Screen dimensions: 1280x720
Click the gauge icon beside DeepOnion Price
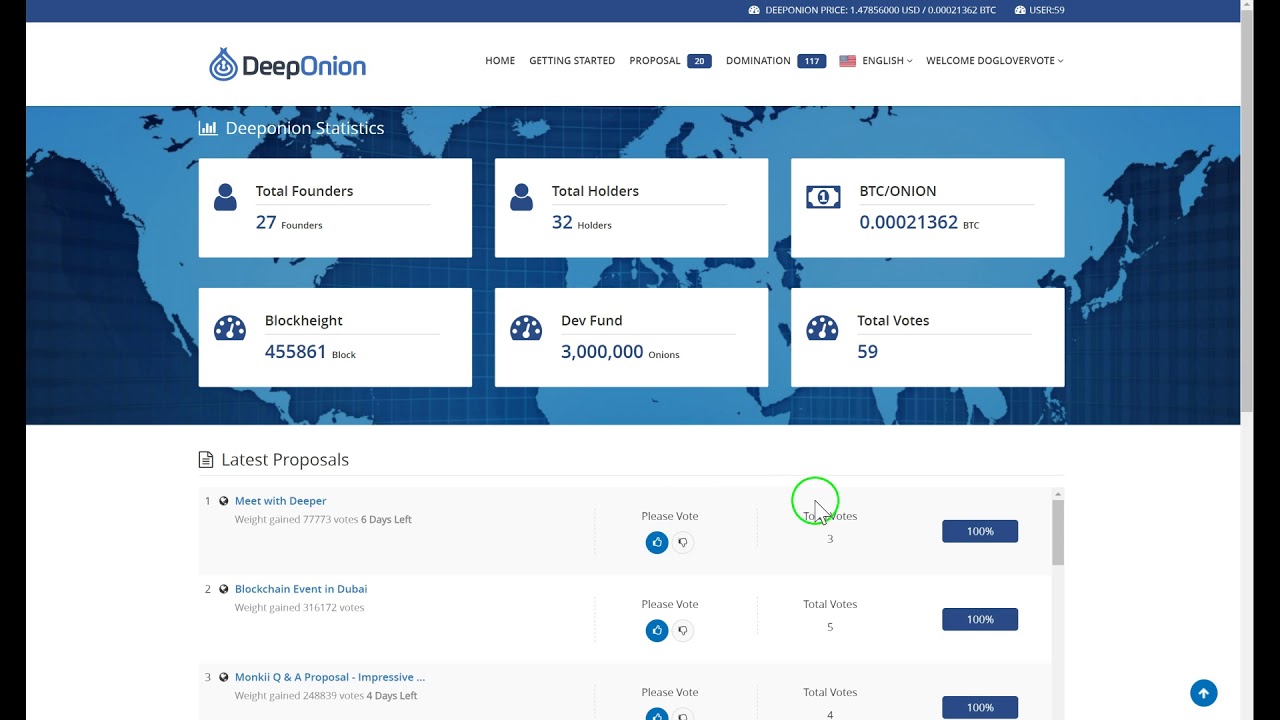tap(754, 10)
